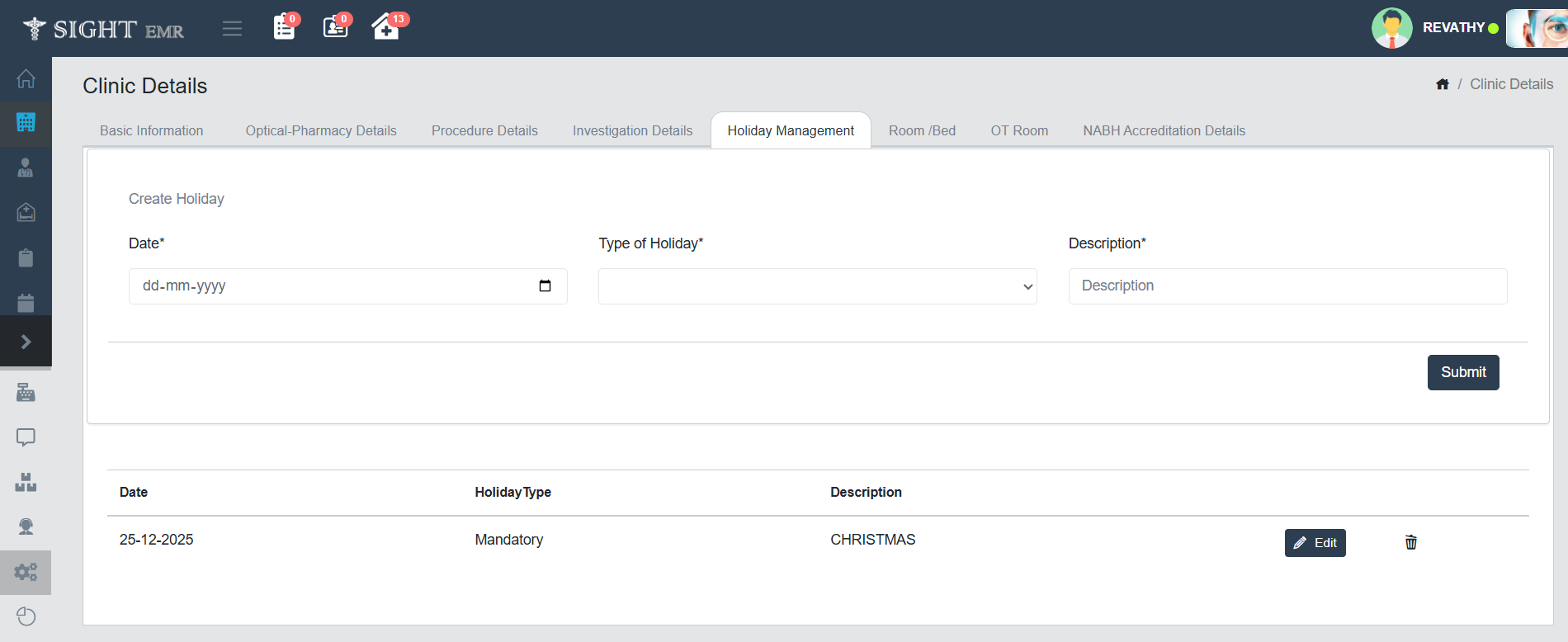This screenshot has width=1568, height=642.
Task: Open settings gears in the sidebar
Action: click(x=26, y=572)
